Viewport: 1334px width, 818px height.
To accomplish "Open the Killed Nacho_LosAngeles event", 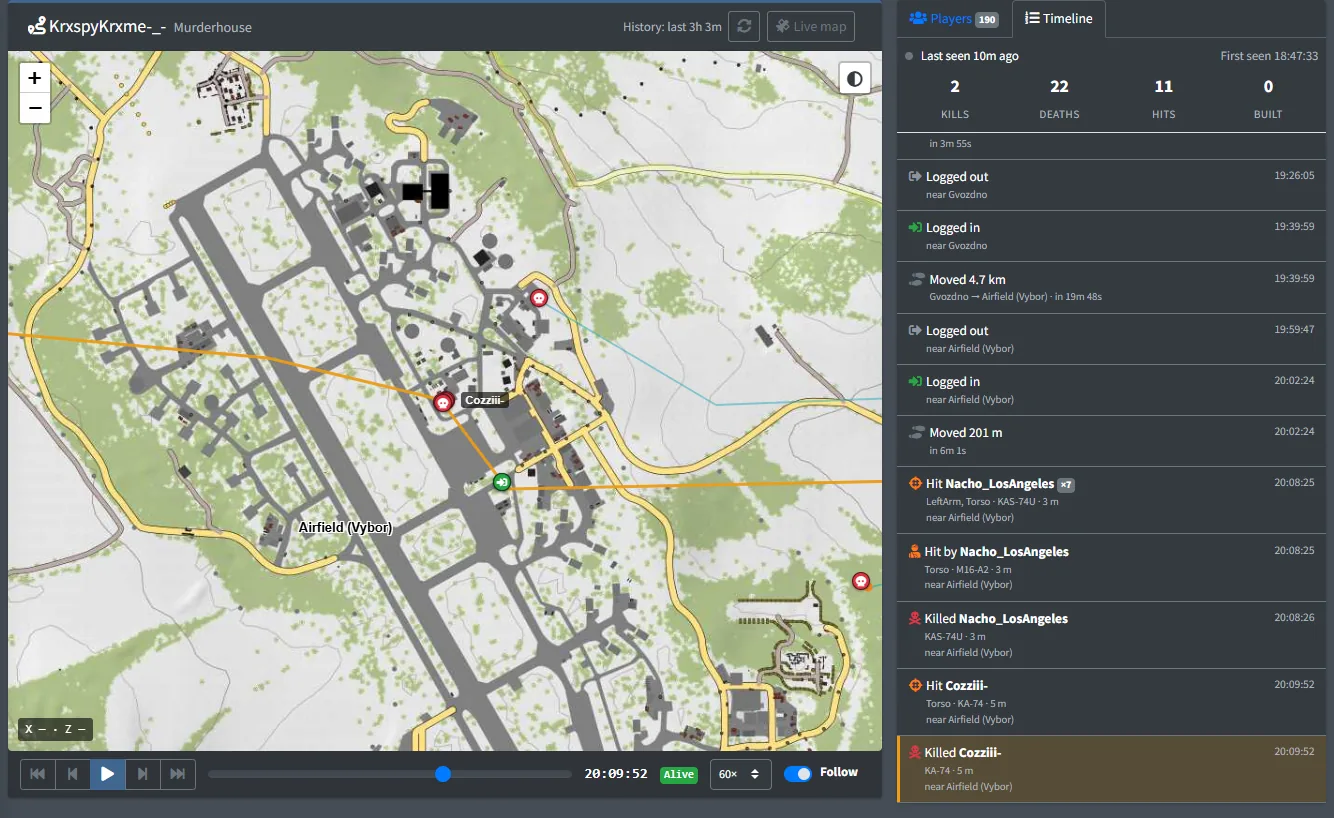I will tap(1111, 635).
